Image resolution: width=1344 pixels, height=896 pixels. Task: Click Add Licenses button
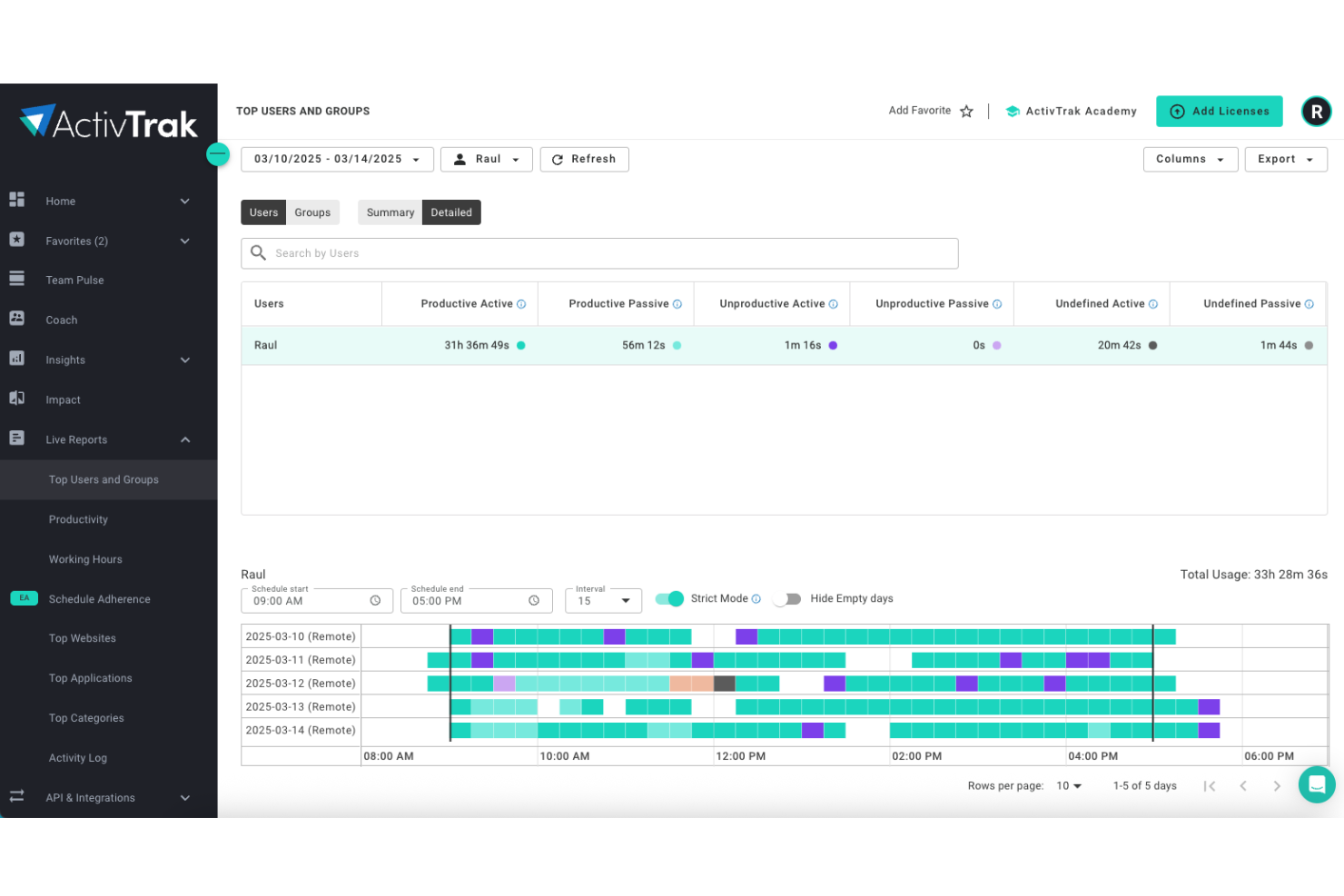(x=1219, y=111)
